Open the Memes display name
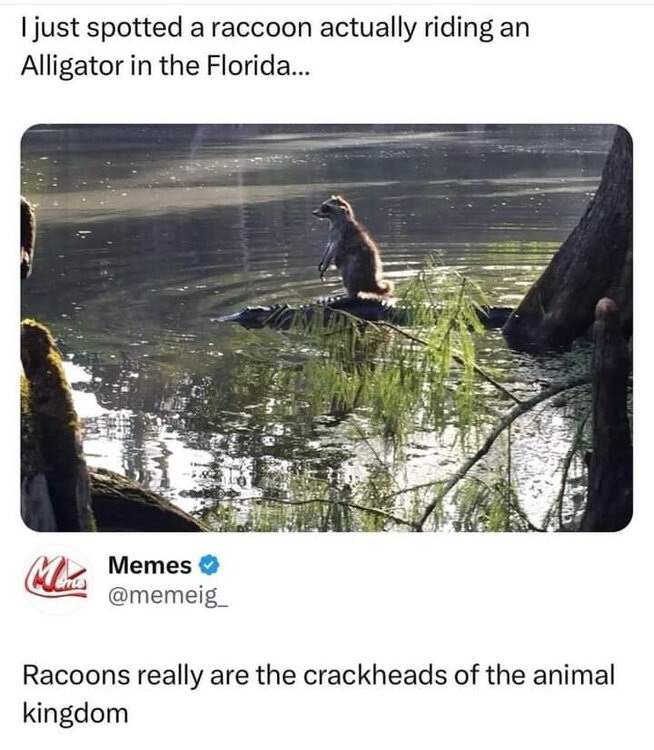Screen dimensions: 654x750 click(150, 565)
